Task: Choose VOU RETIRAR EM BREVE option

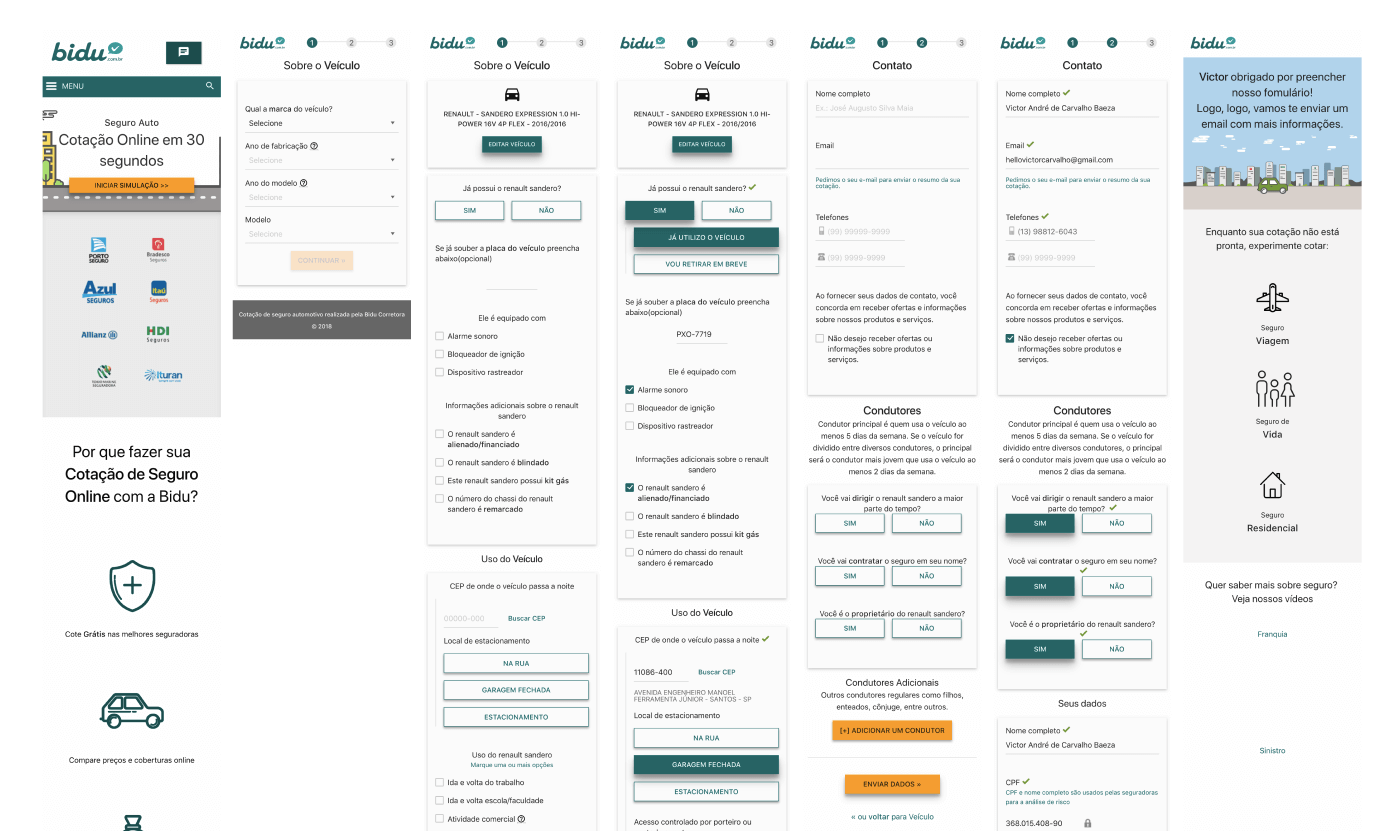Action: click(x=706, y=265)
